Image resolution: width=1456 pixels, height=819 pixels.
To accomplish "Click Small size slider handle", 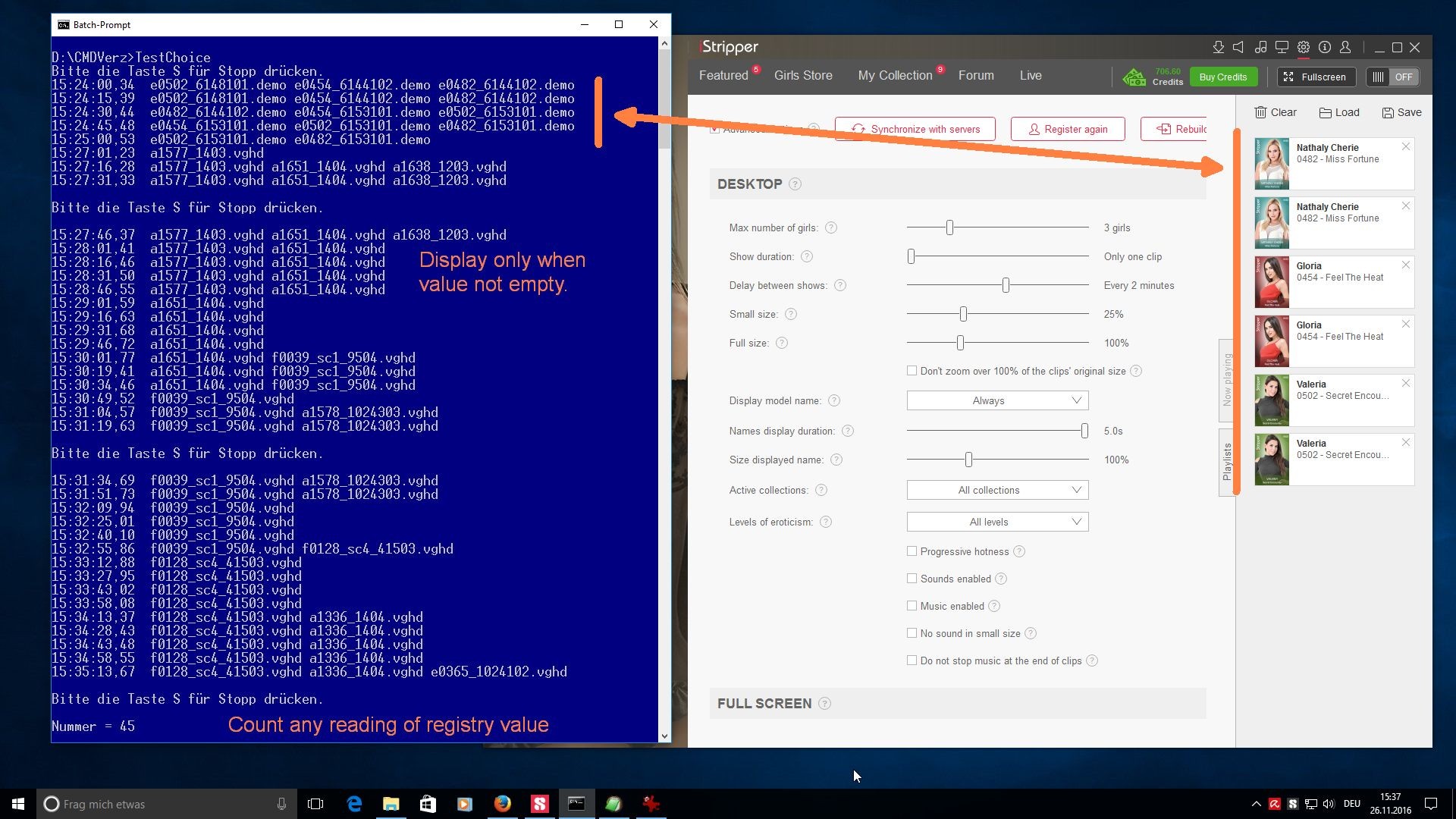I will pyautogui.click(x=963, y=314).
